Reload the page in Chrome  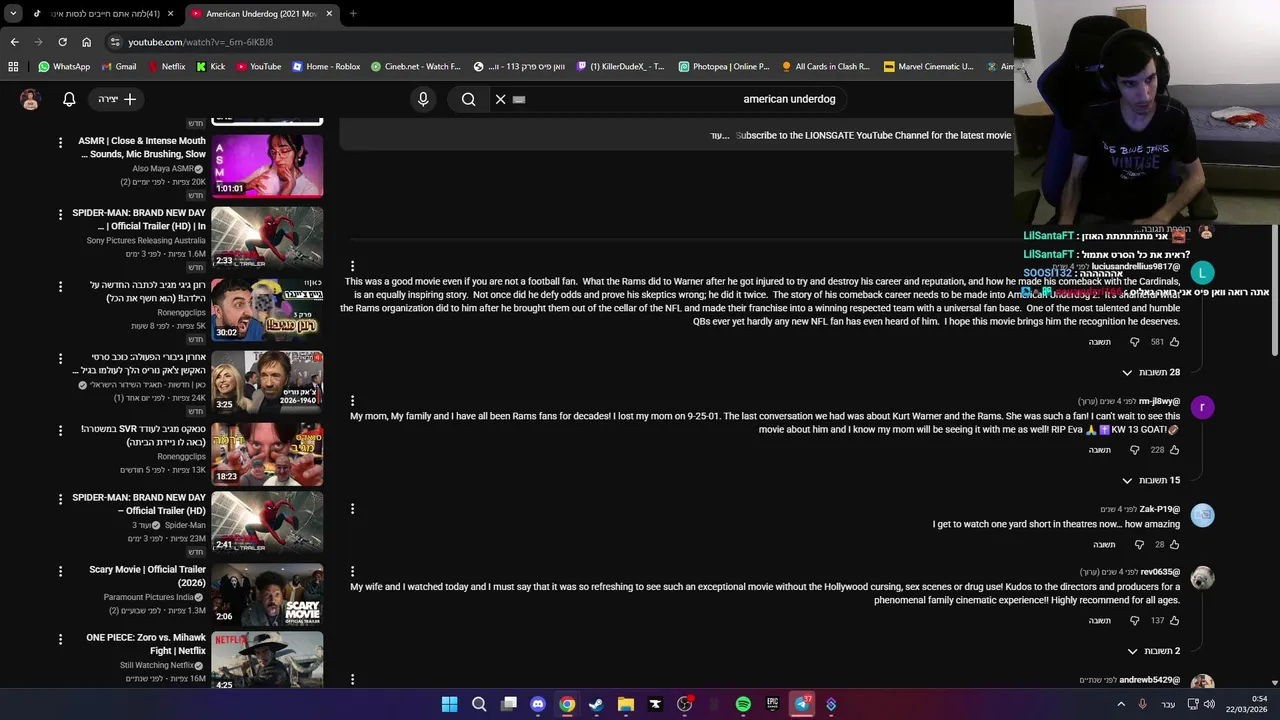[x=62, y=42]
